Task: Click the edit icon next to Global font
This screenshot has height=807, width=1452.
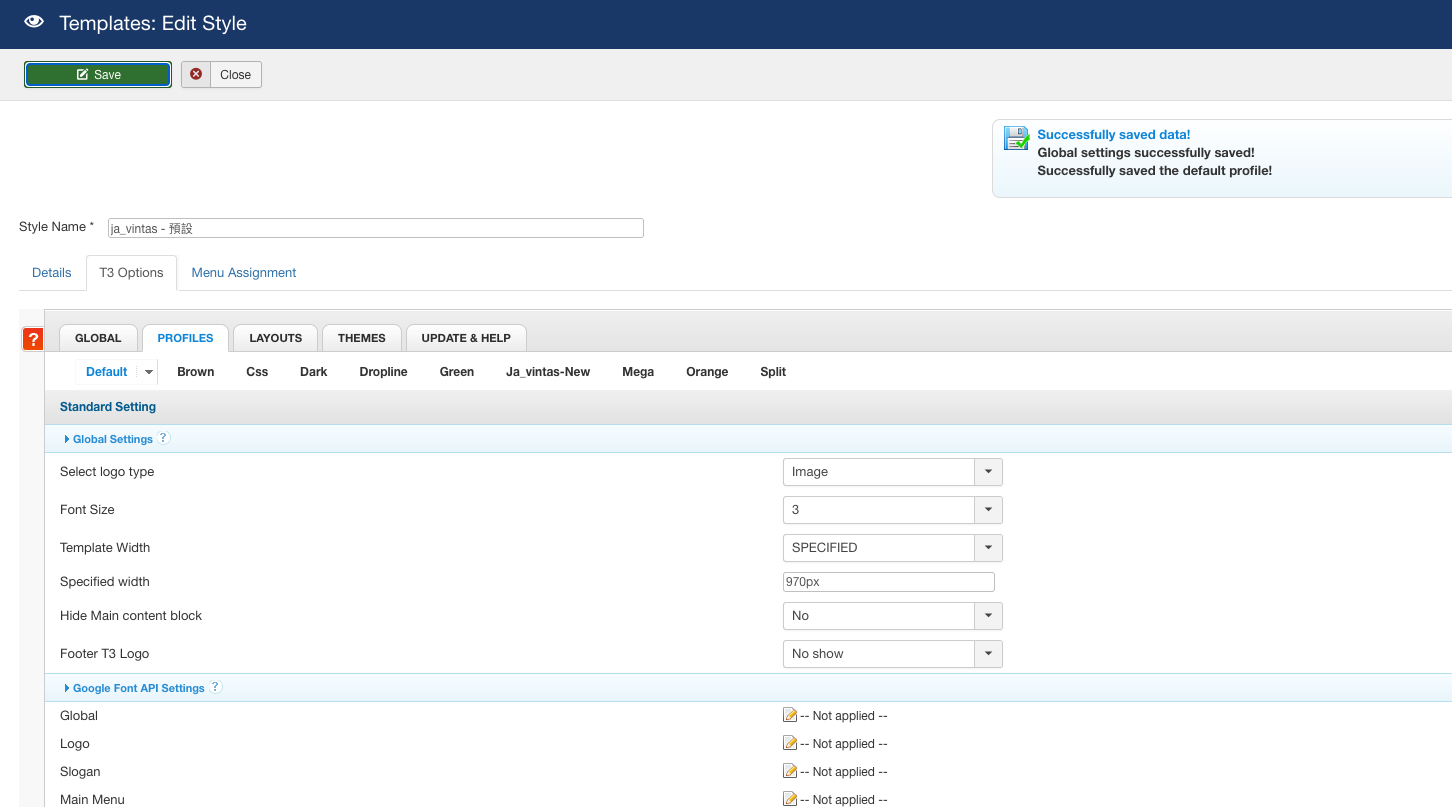Action: click(x=790, y=715)
